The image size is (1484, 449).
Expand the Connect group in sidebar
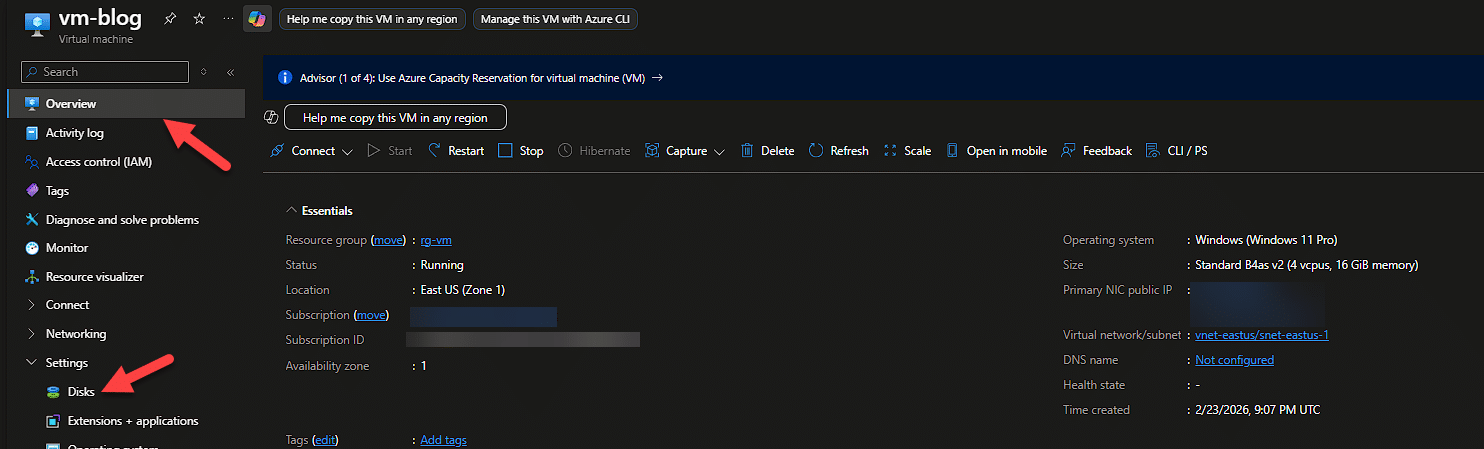[x=32, y=305]
